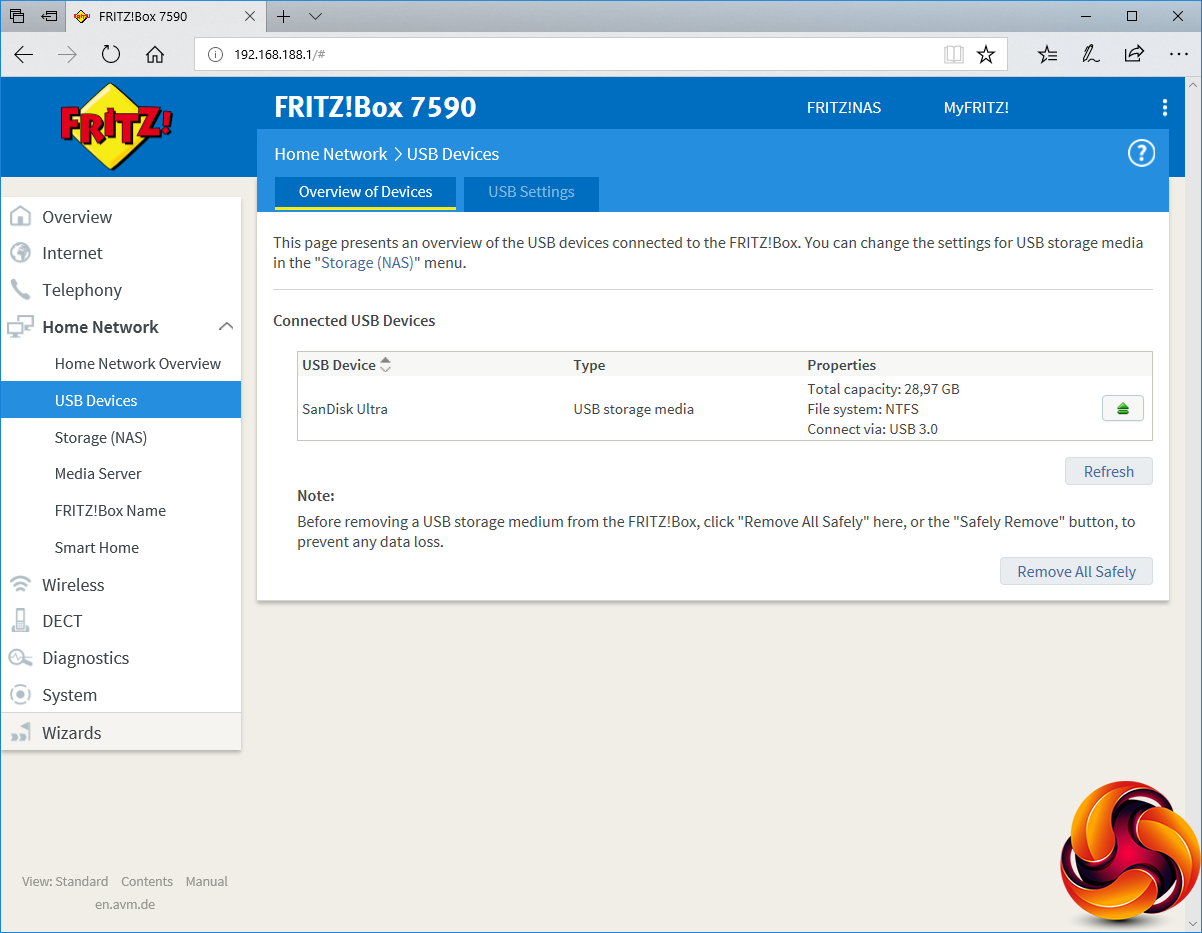Click the Home Network devices icon
Screen dimensions: 1202x933
coord(19,327)
